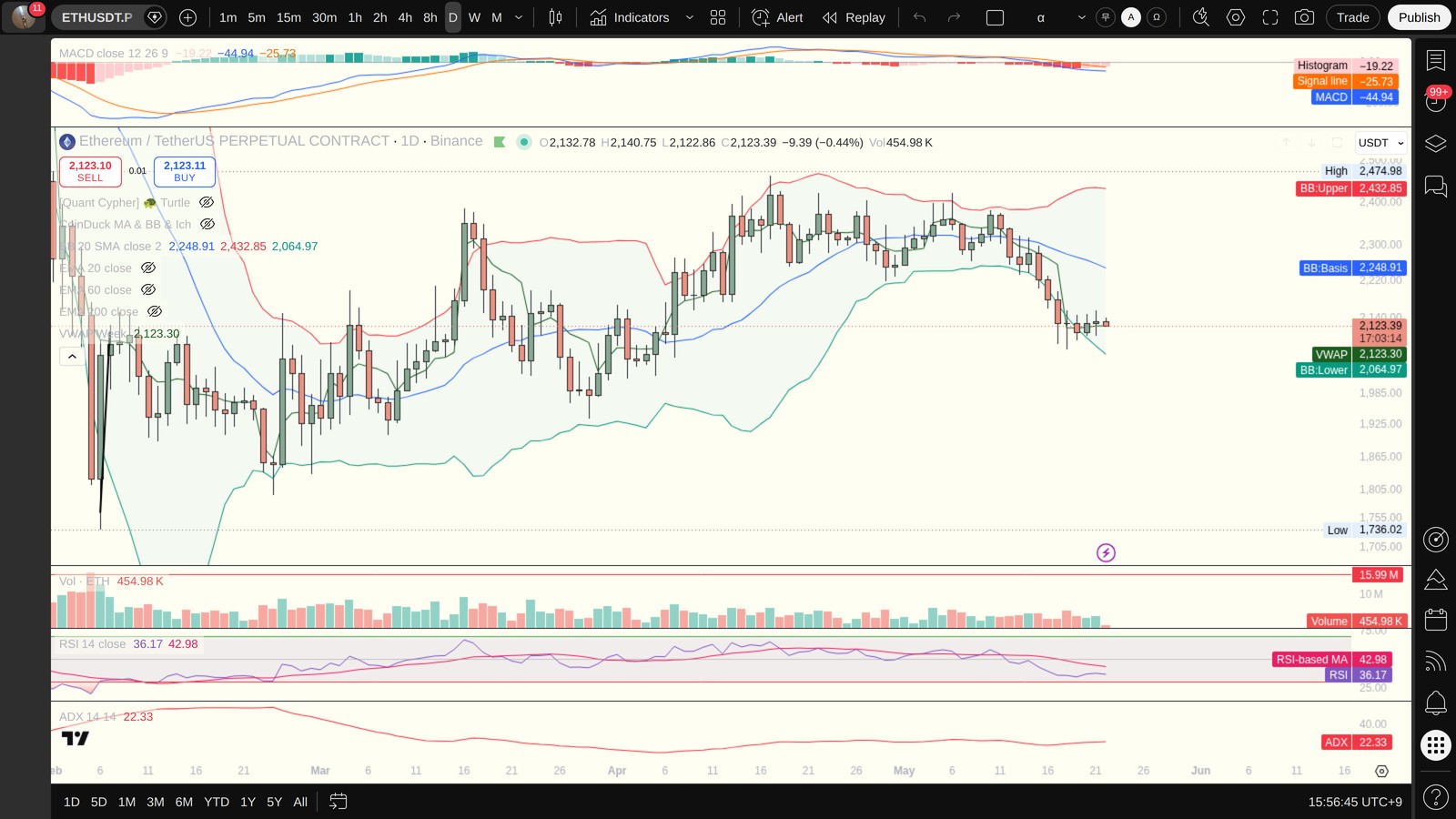
Task: Click the lightning event marker on the chart
Action: tap(1106, 552)
